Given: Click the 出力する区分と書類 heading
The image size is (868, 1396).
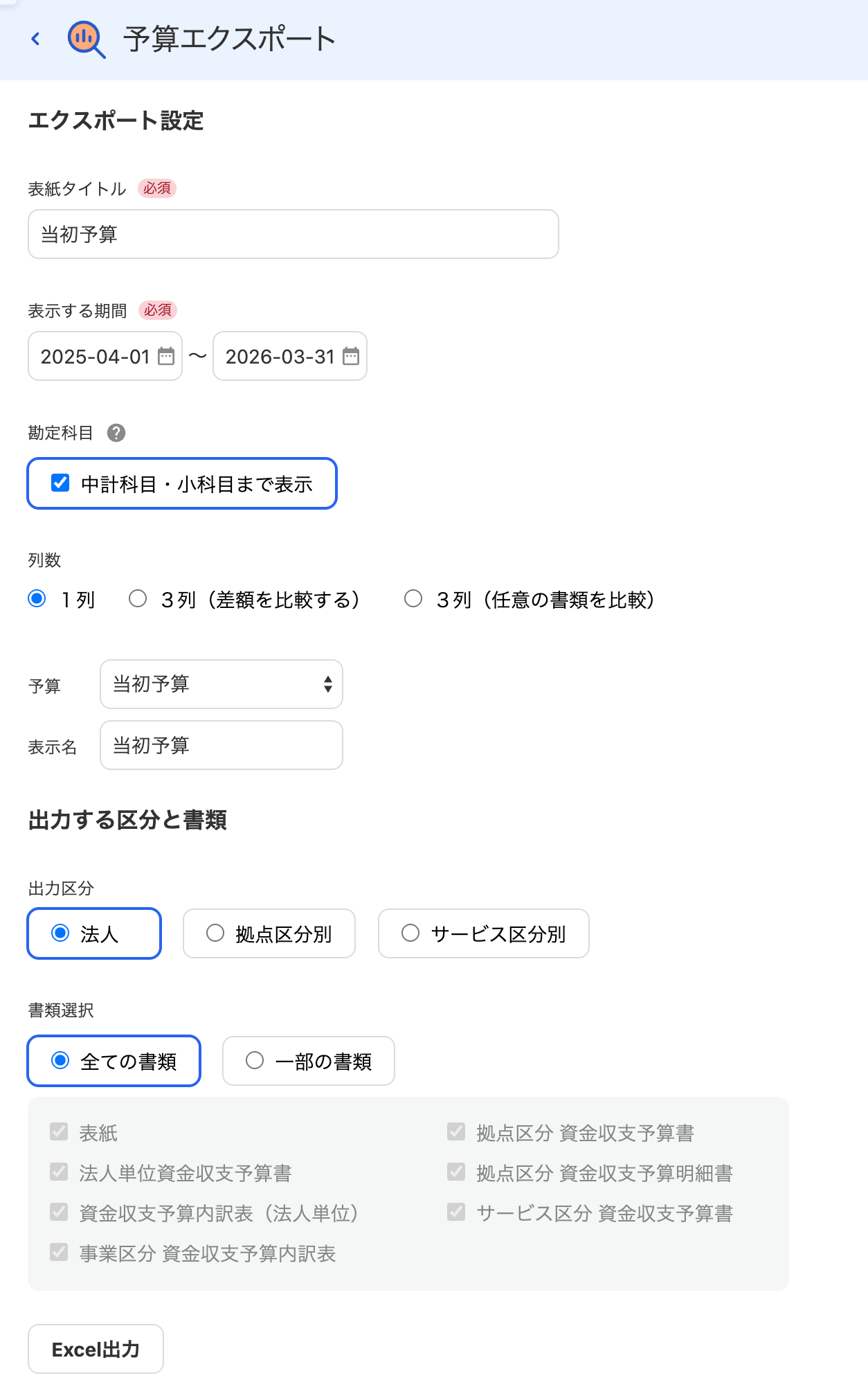Looking at the screenshot, I should pos(127,820).
